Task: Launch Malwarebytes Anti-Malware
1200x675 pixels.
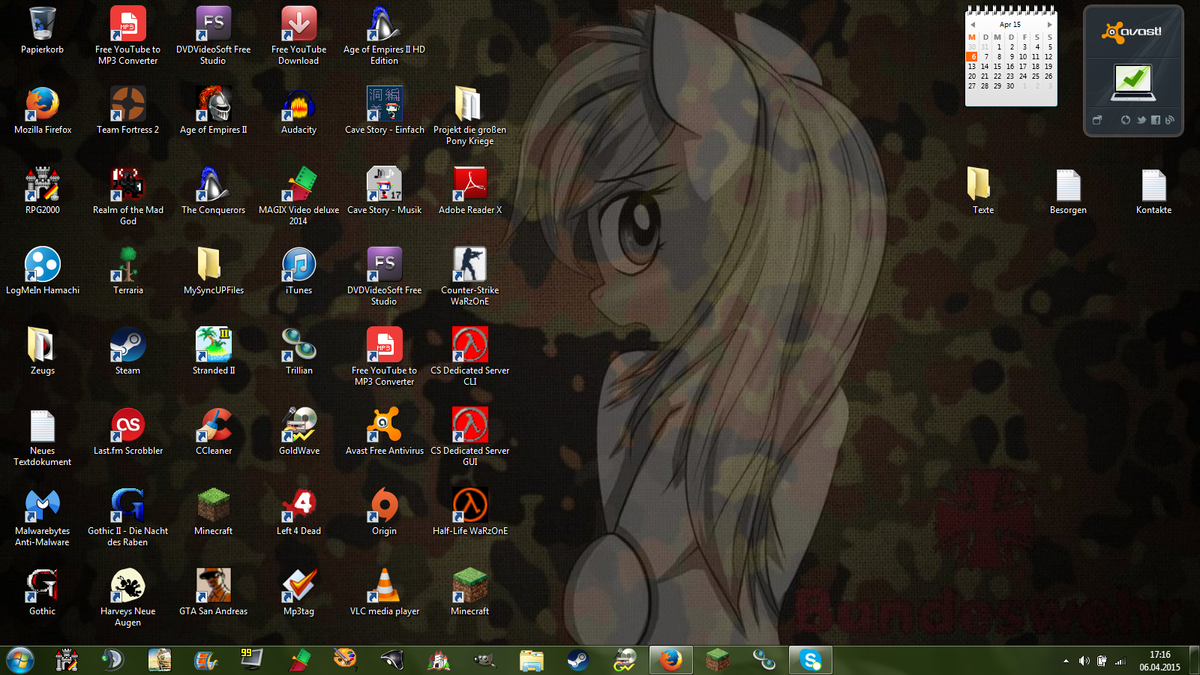Action: (42, 517)
